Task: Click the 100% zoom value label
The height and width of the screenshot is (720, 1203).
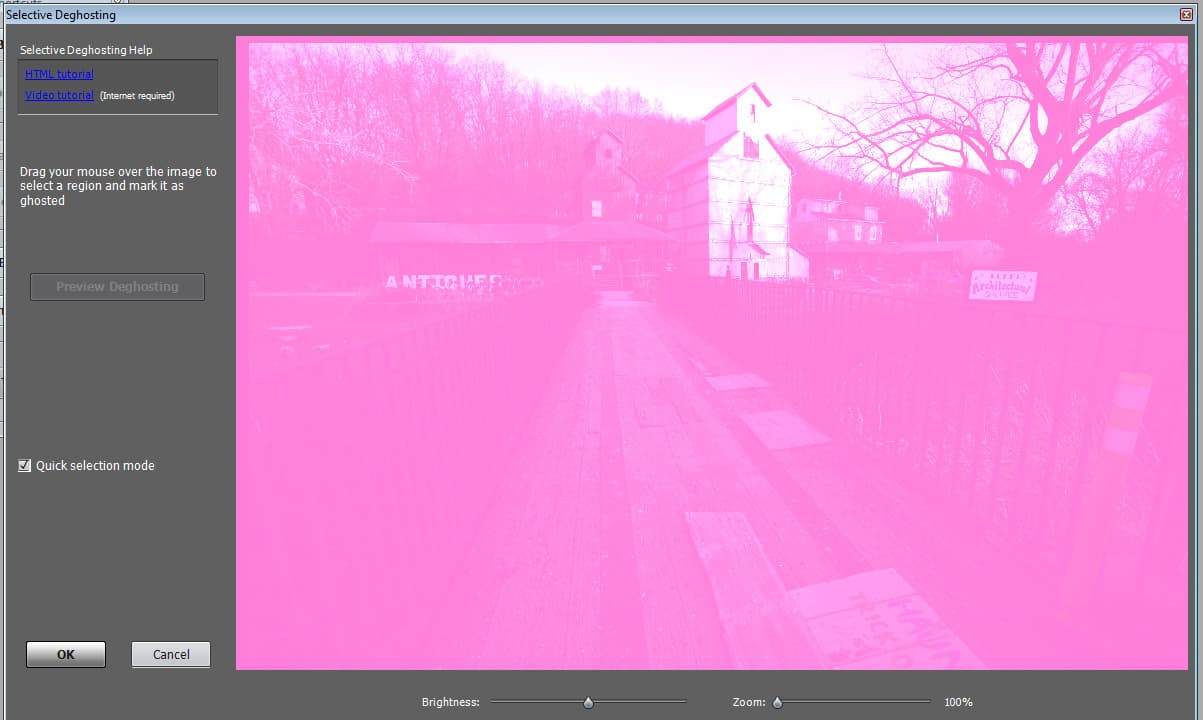Action: (958, 702)
